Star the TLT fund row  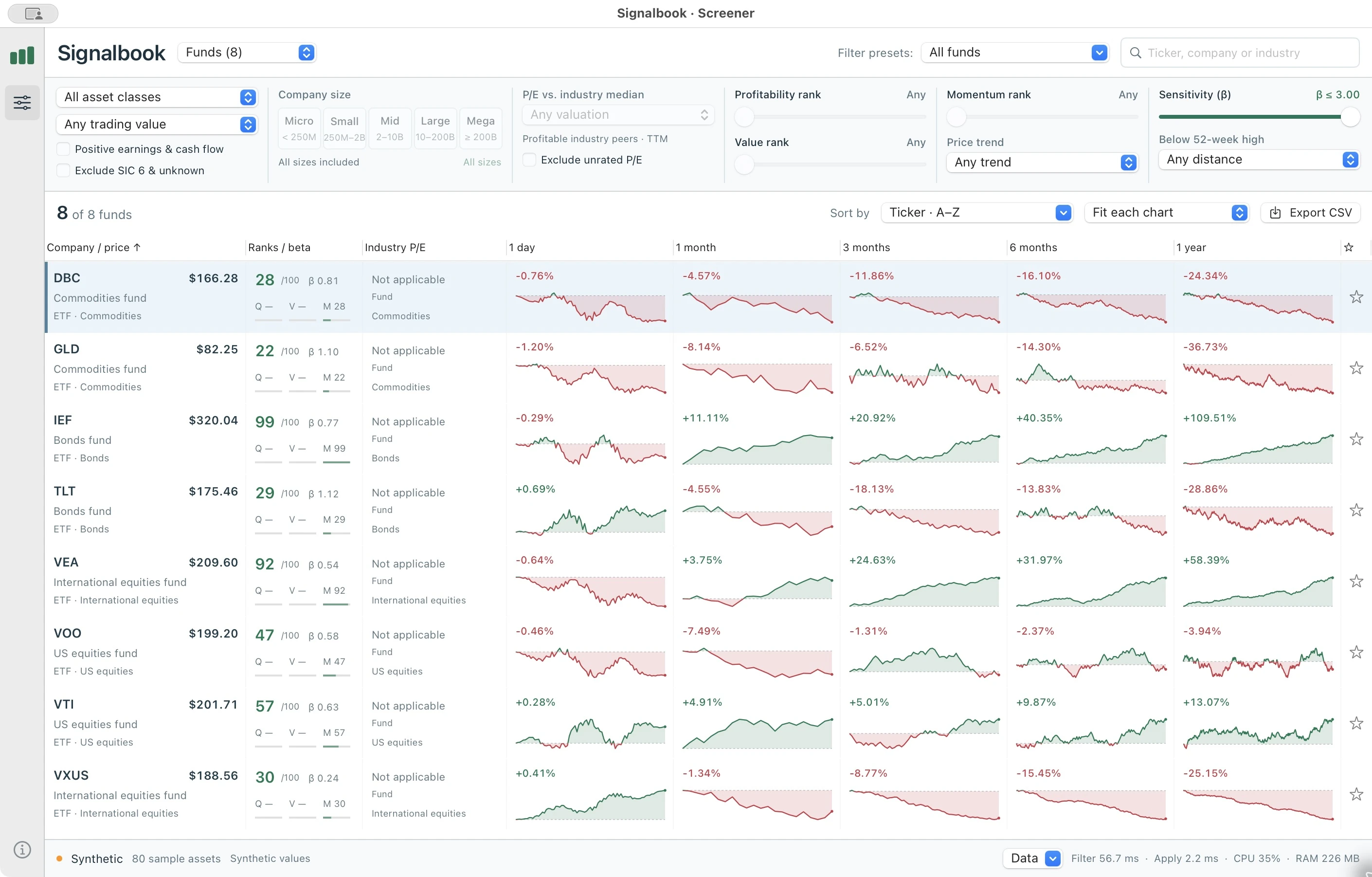click(x=1356, y=510)
